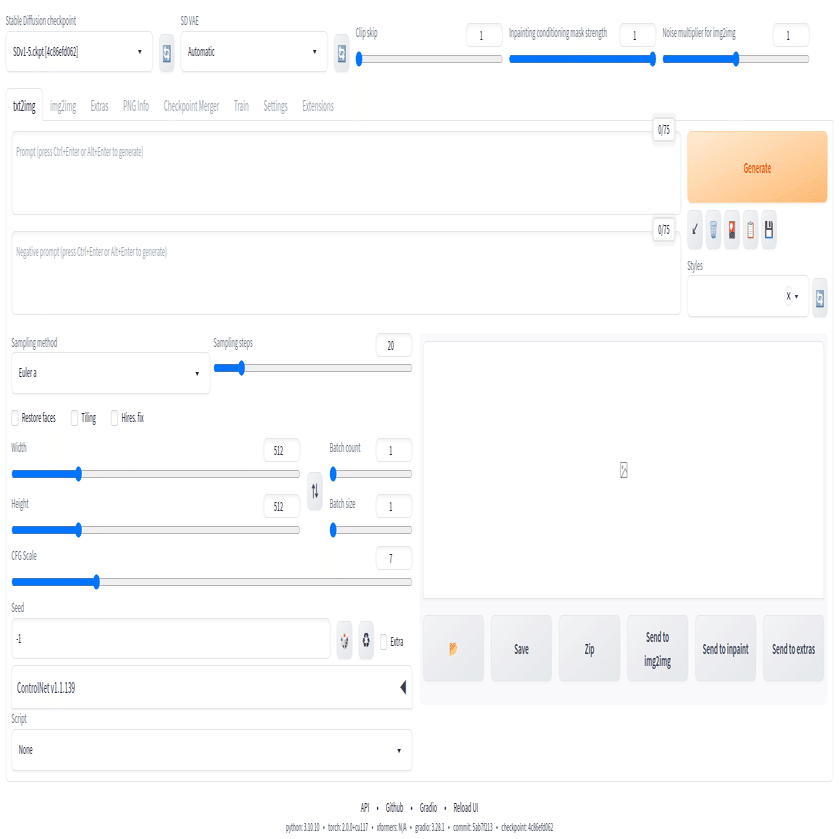Open the Styles dropdown arrow
839x839 pixels.
coord(797,296)
